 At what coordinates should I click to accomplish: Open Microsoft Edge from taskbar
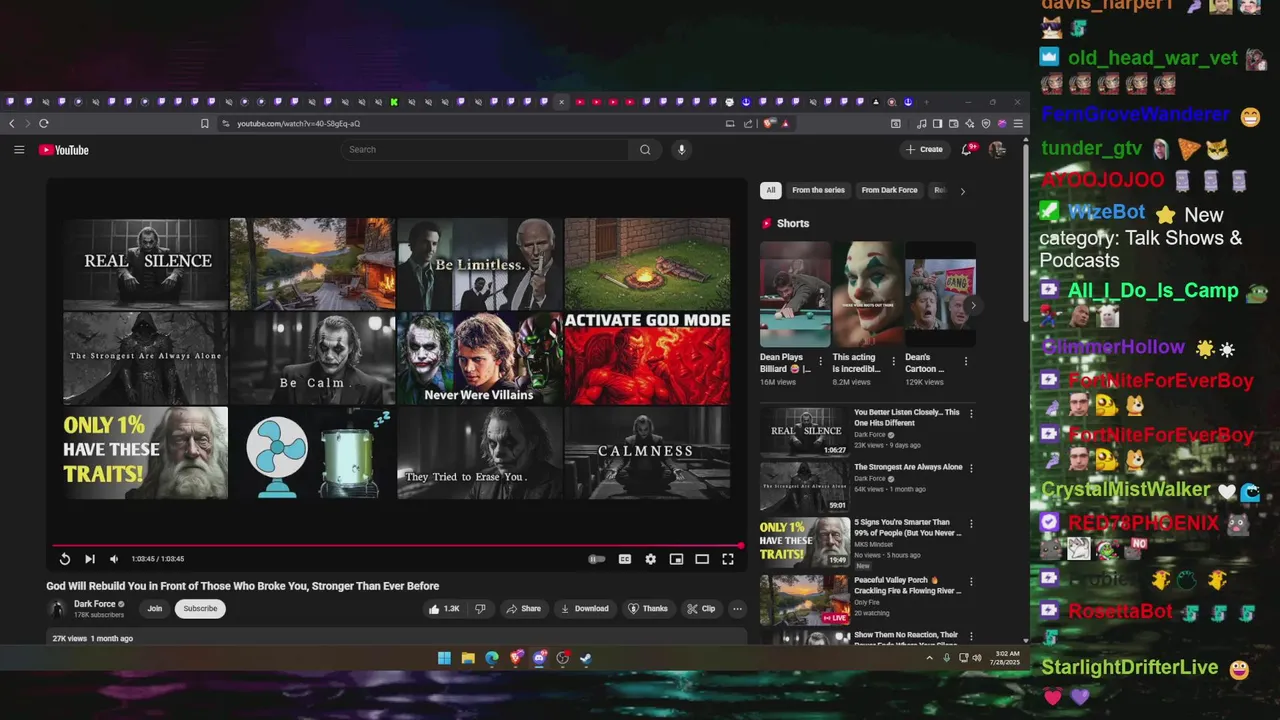(x=492, y=658)
